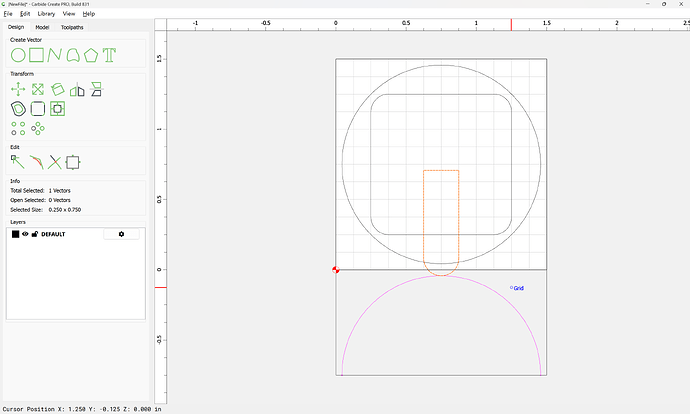Click the Move transform tool

tap(18, 89)
